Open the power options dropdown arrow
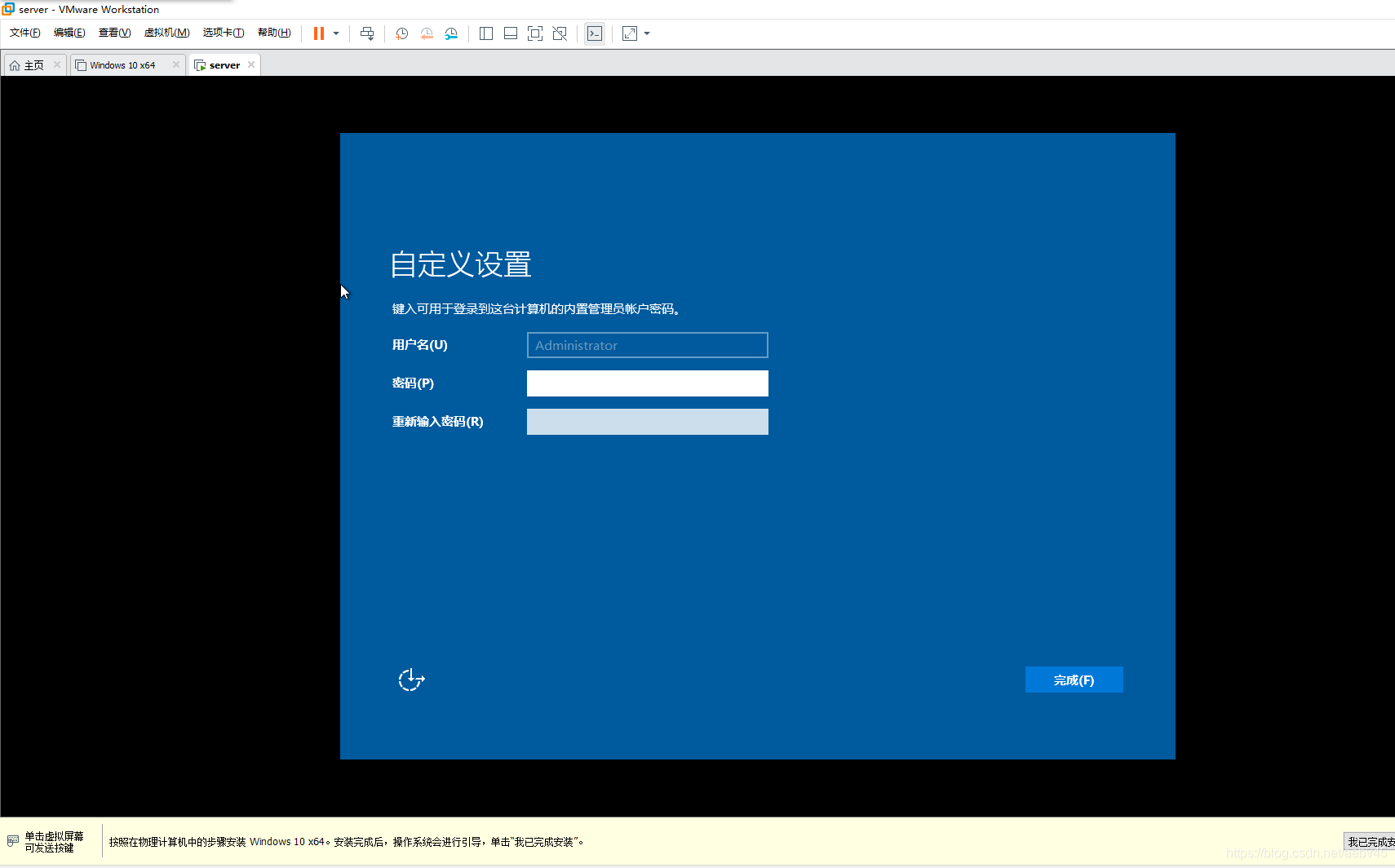This screenshot has width=1395, height=868. point(336,33)
